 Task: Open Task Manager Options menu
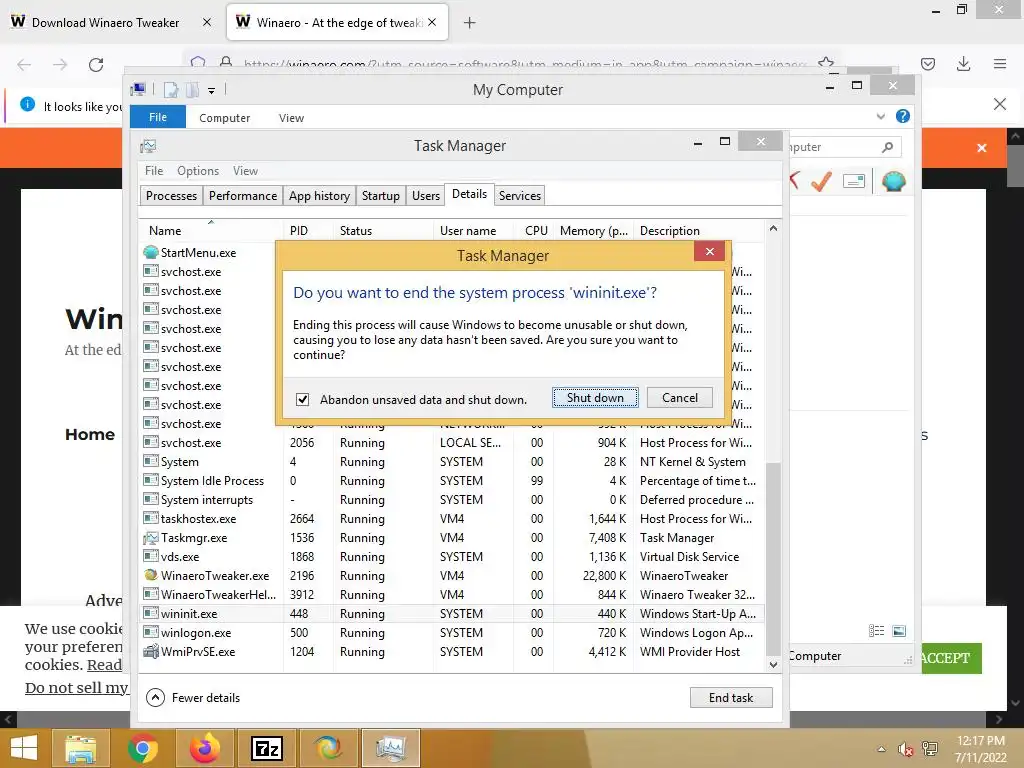[198, 170]
